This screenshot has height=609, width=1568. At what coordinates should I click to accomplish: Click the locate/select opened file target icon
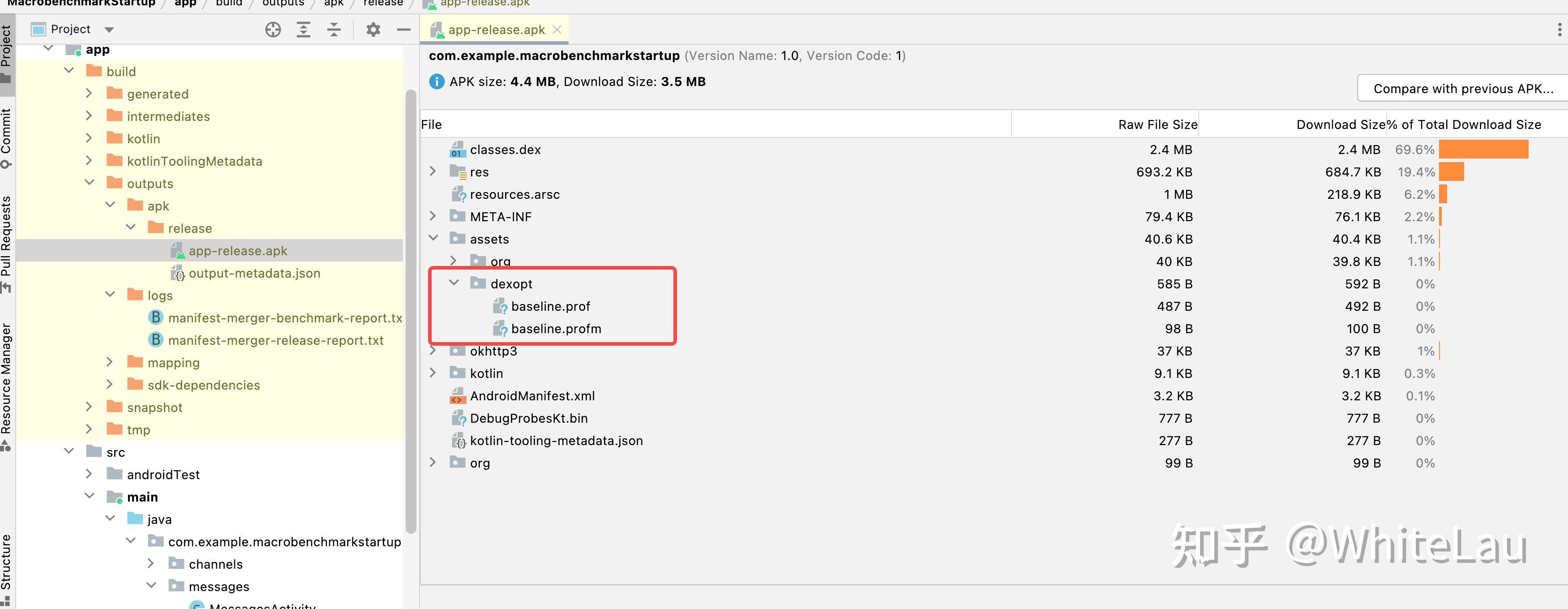click(273, 29)
